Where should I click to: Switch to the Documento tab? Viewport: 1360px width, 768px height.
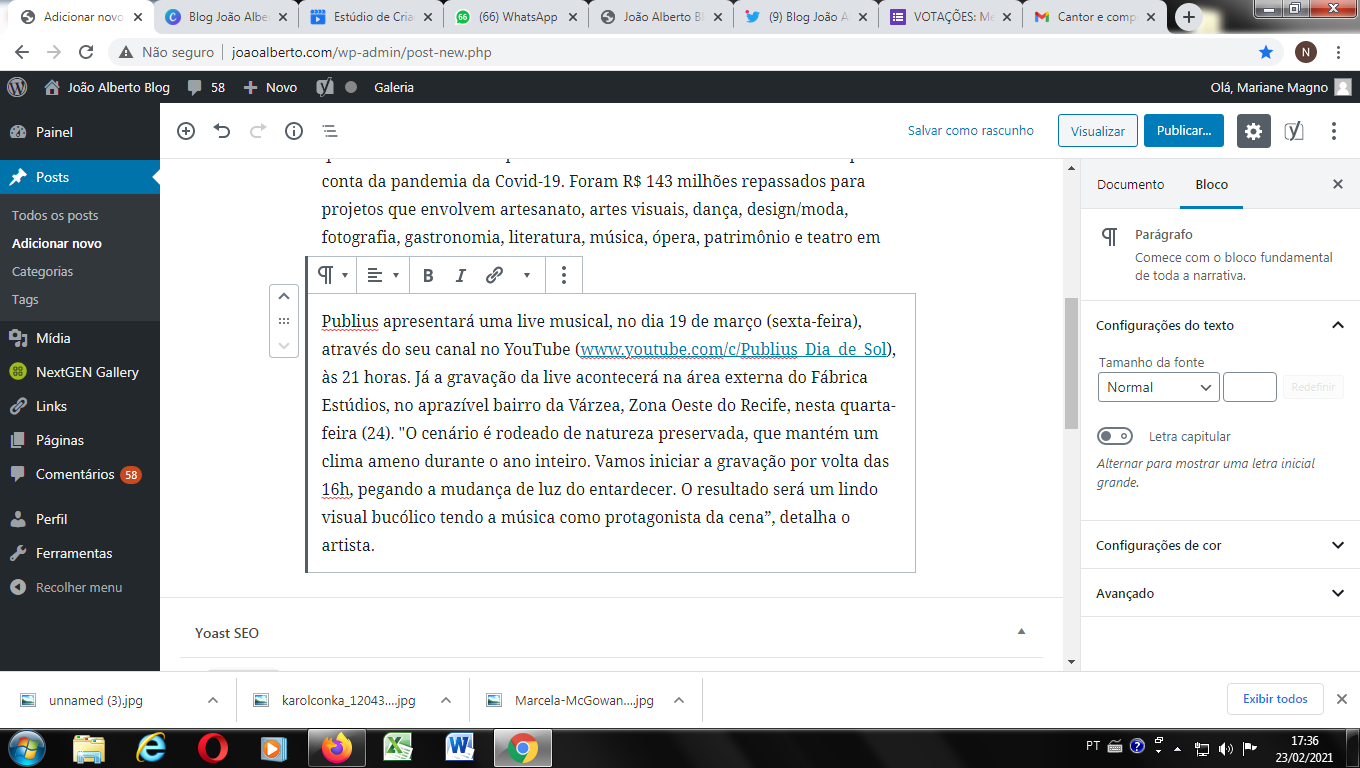coord(1130,184)
